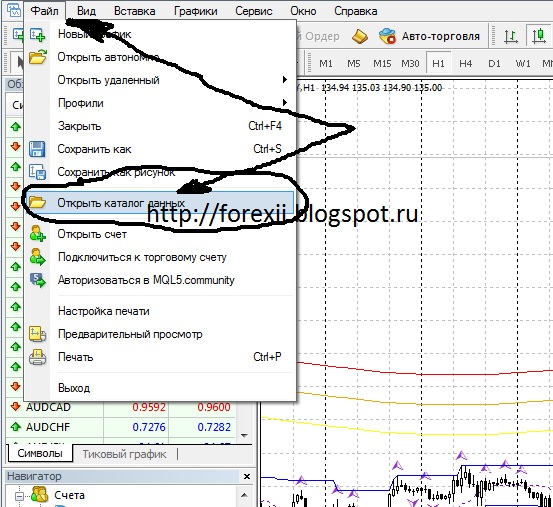Image resolution: width=553 pixels, height=507 pixels.
Task: Open the Графики menu
Action: tap(195, 11)
